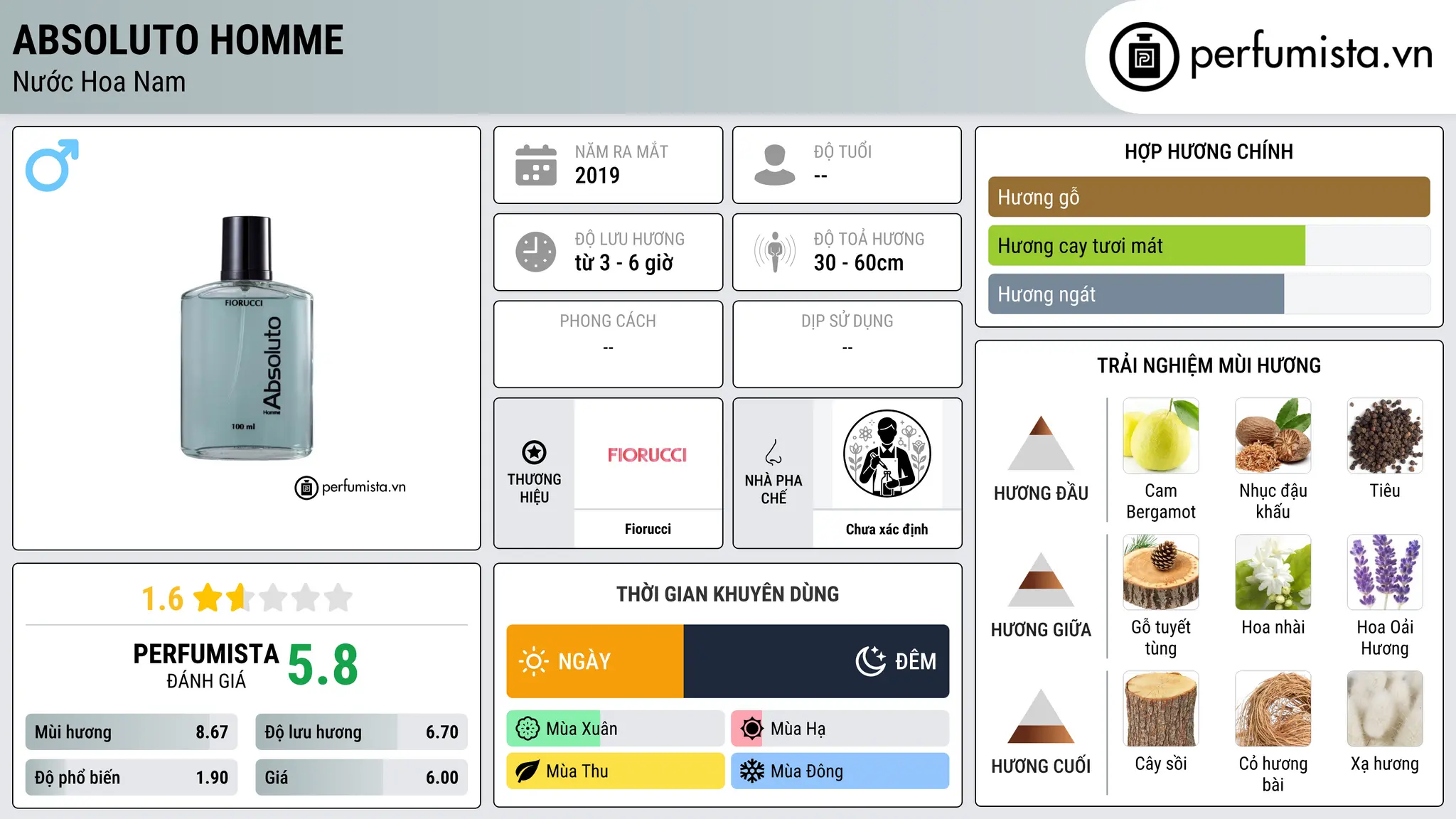Viewport: 1456px width, 819px height.
Task: Click the blue Mùa Đông season bar
Action: coord(840,771)
